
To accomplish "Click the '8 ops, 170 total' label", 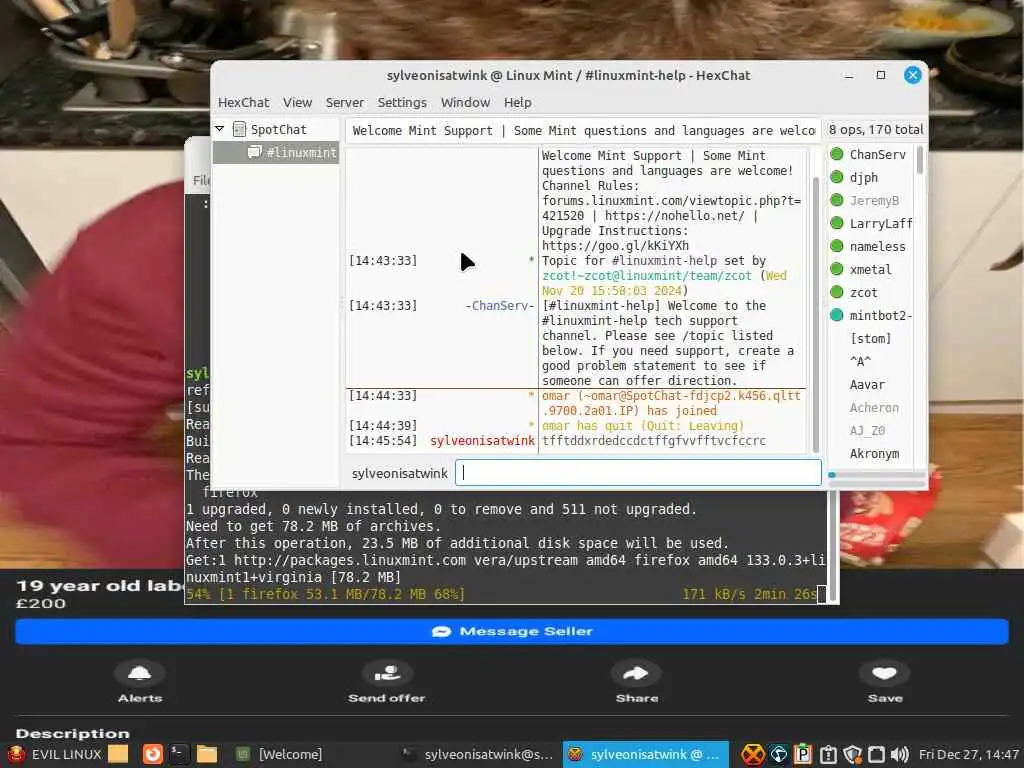I will pos(876,129).
